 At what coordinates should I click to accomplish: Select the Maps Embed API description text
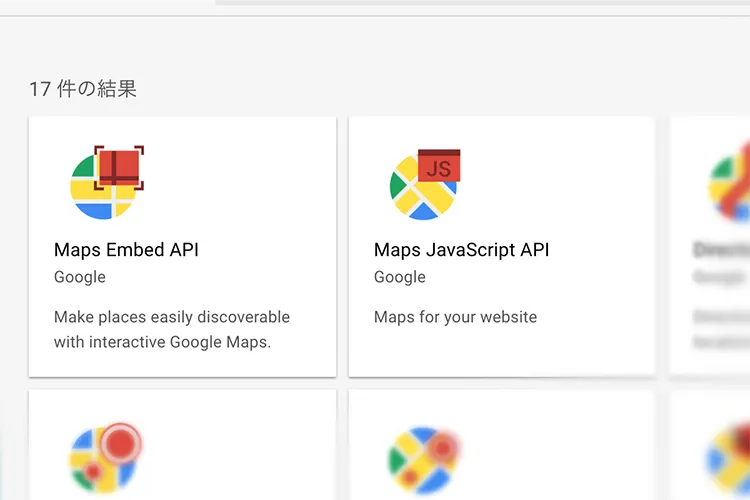tap(171, 329)
